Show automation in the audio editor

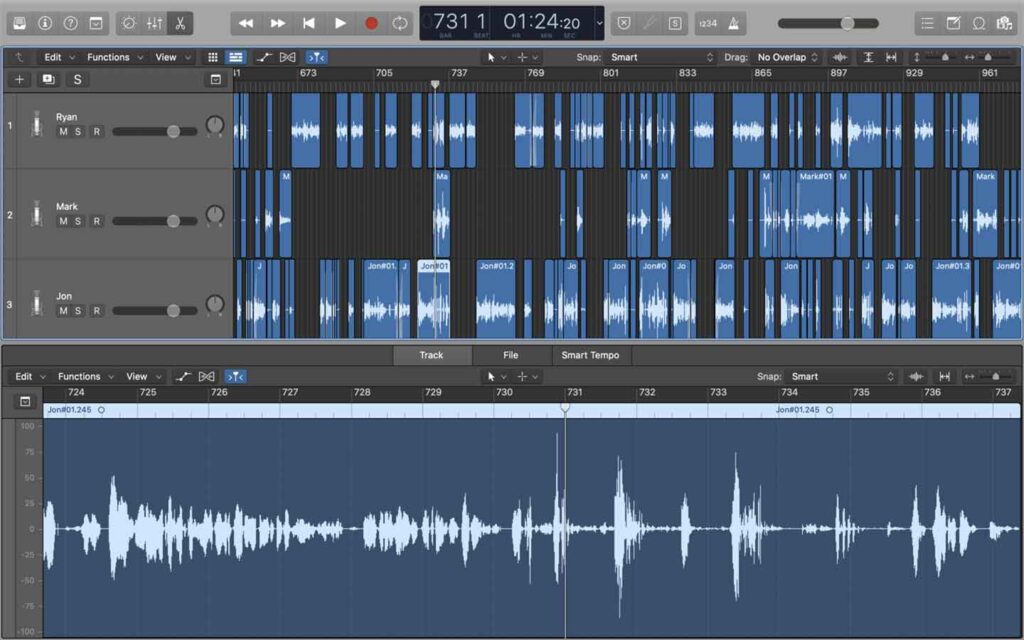(183, 377)
